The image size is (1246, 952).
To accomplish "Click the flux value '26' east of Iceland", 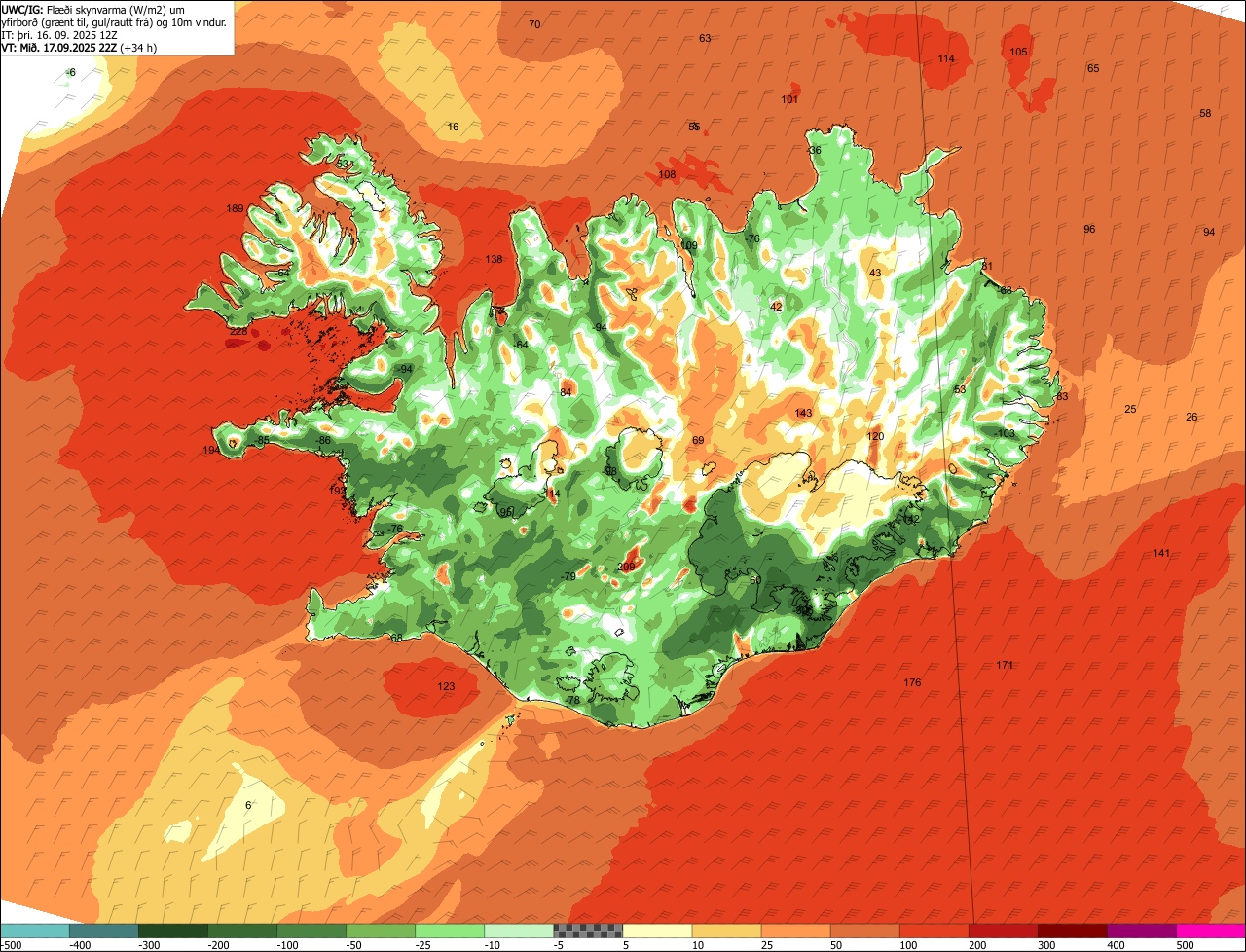I will (x=1191, y=418).
